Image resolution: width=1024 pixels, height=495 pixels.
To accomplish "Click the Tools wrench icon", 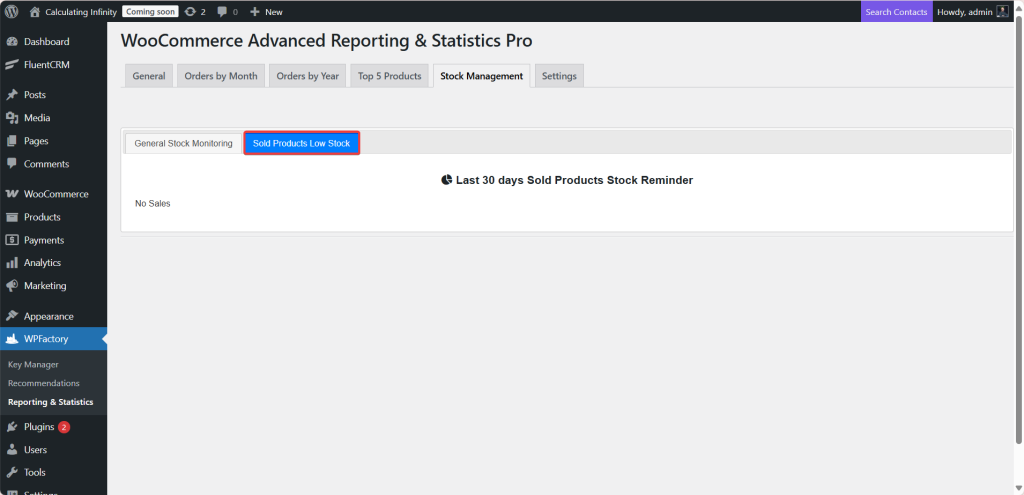I will [12, 472].
